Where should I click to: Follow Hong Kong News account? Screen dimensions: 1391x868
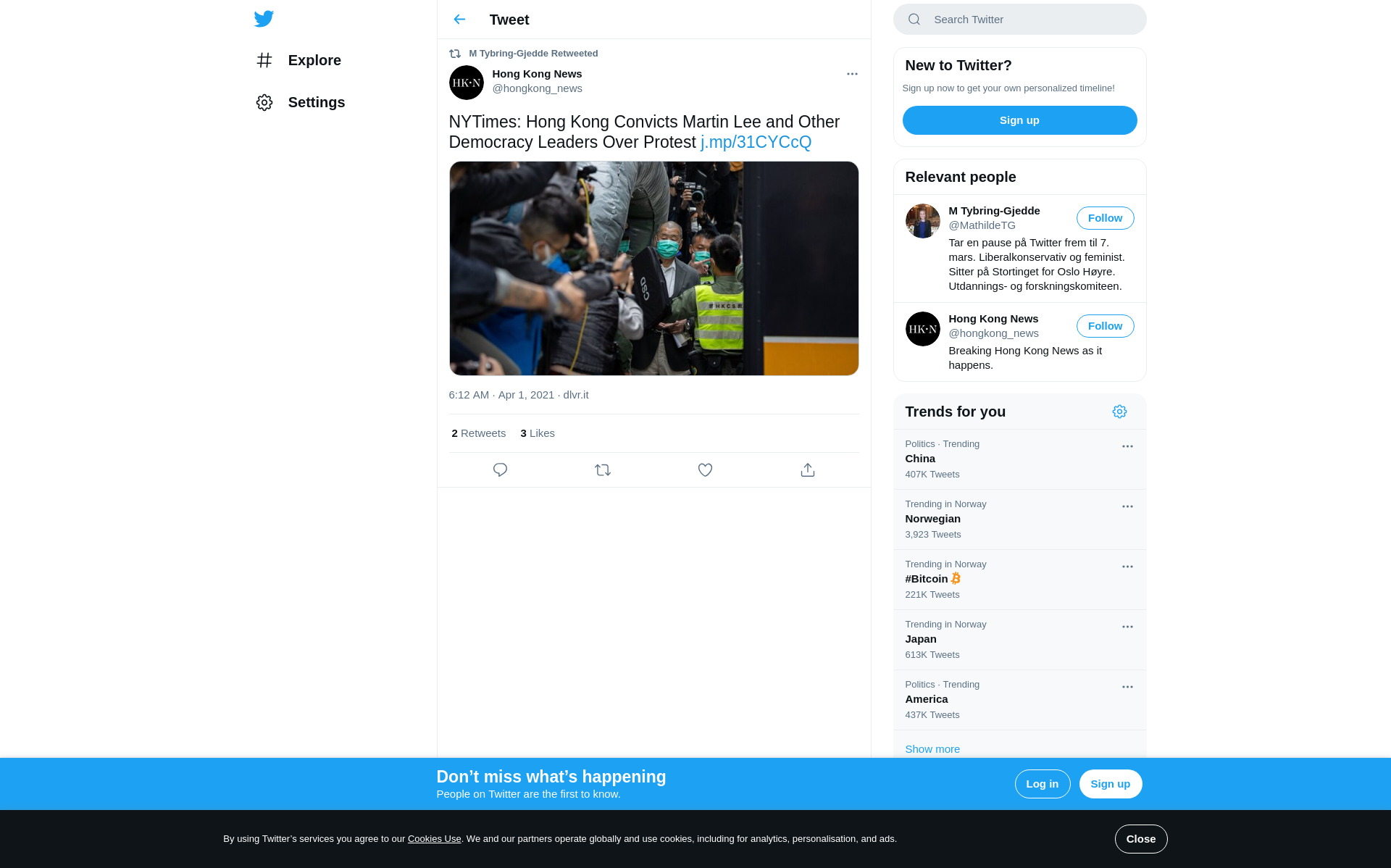click(1105, 326)
